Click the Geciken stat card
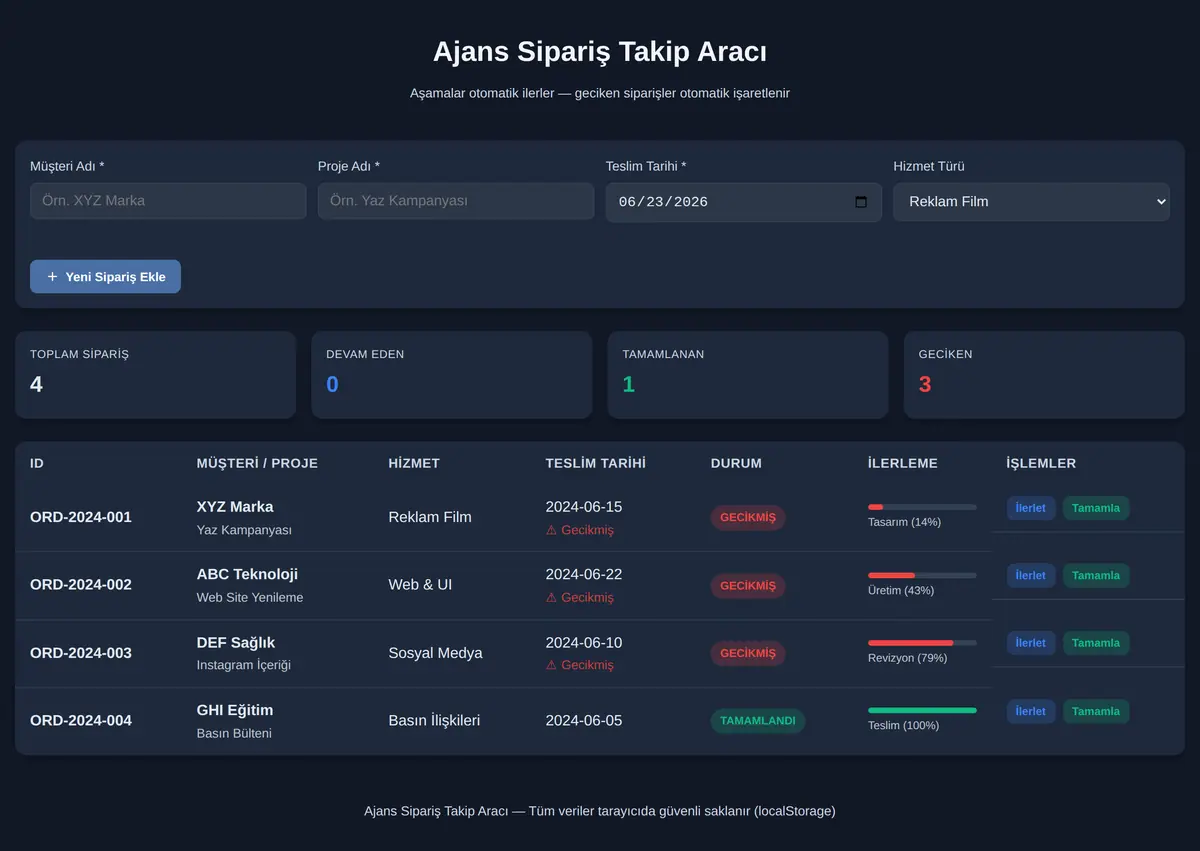Image resolution: width=1200 pixels, height=851 pixels. (x=1044, y=375)
